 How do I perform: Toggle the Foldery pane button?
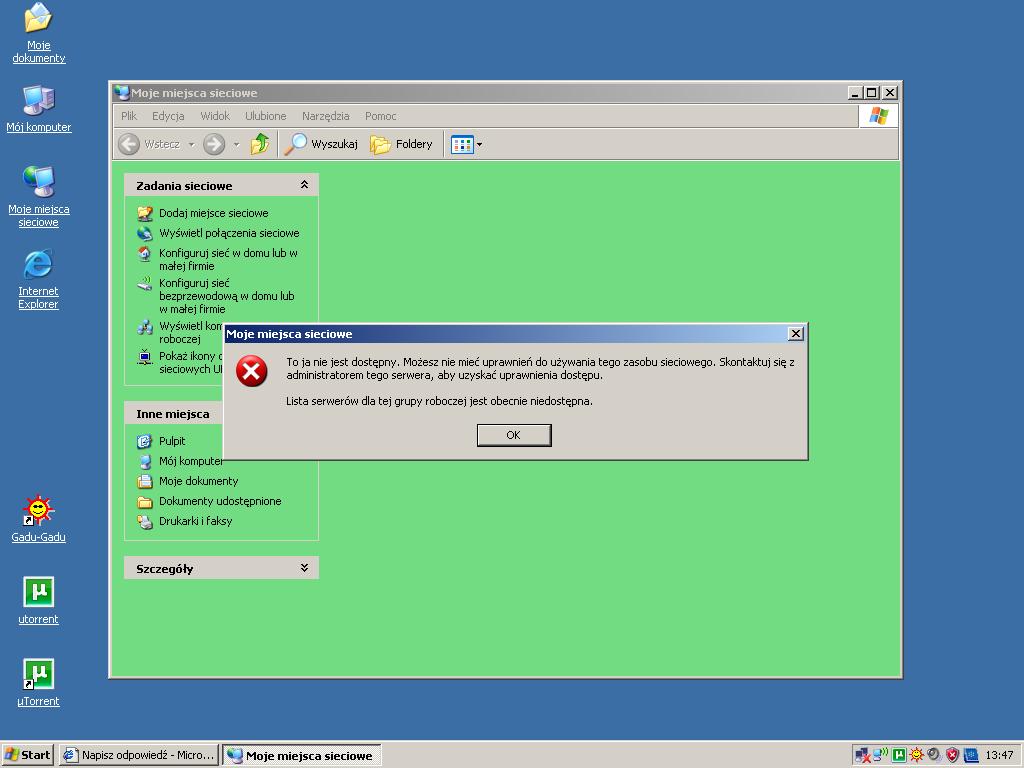click(401, 144)
